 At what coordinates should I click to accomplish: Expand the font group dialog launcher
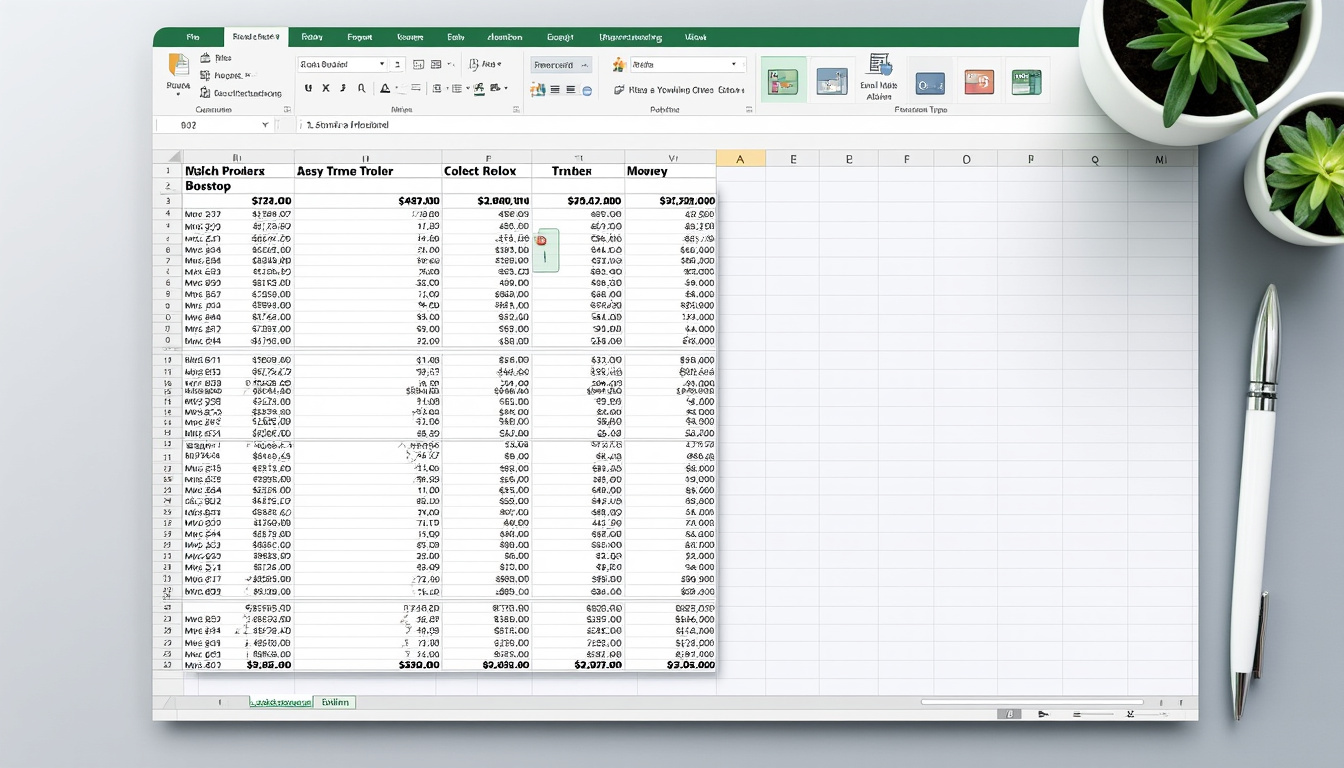[516, 109]
